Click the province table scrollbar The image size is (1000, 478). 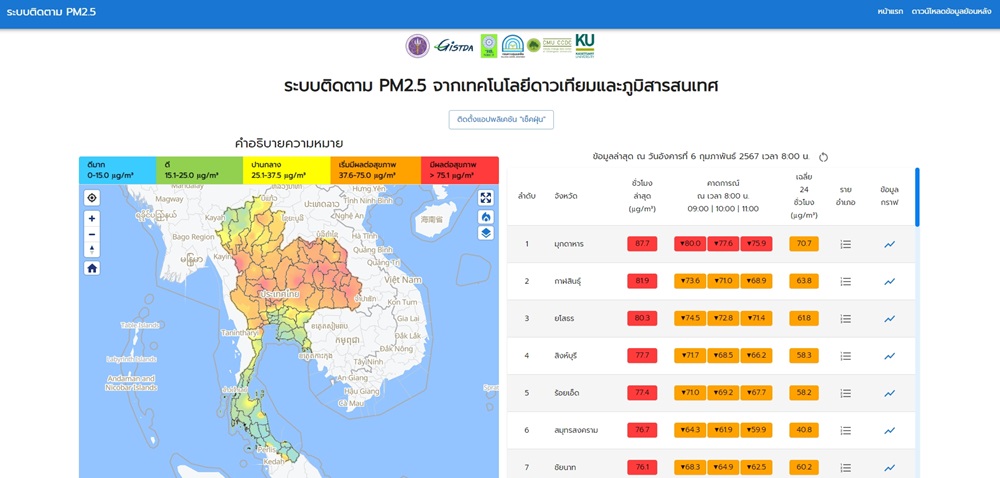917,198
